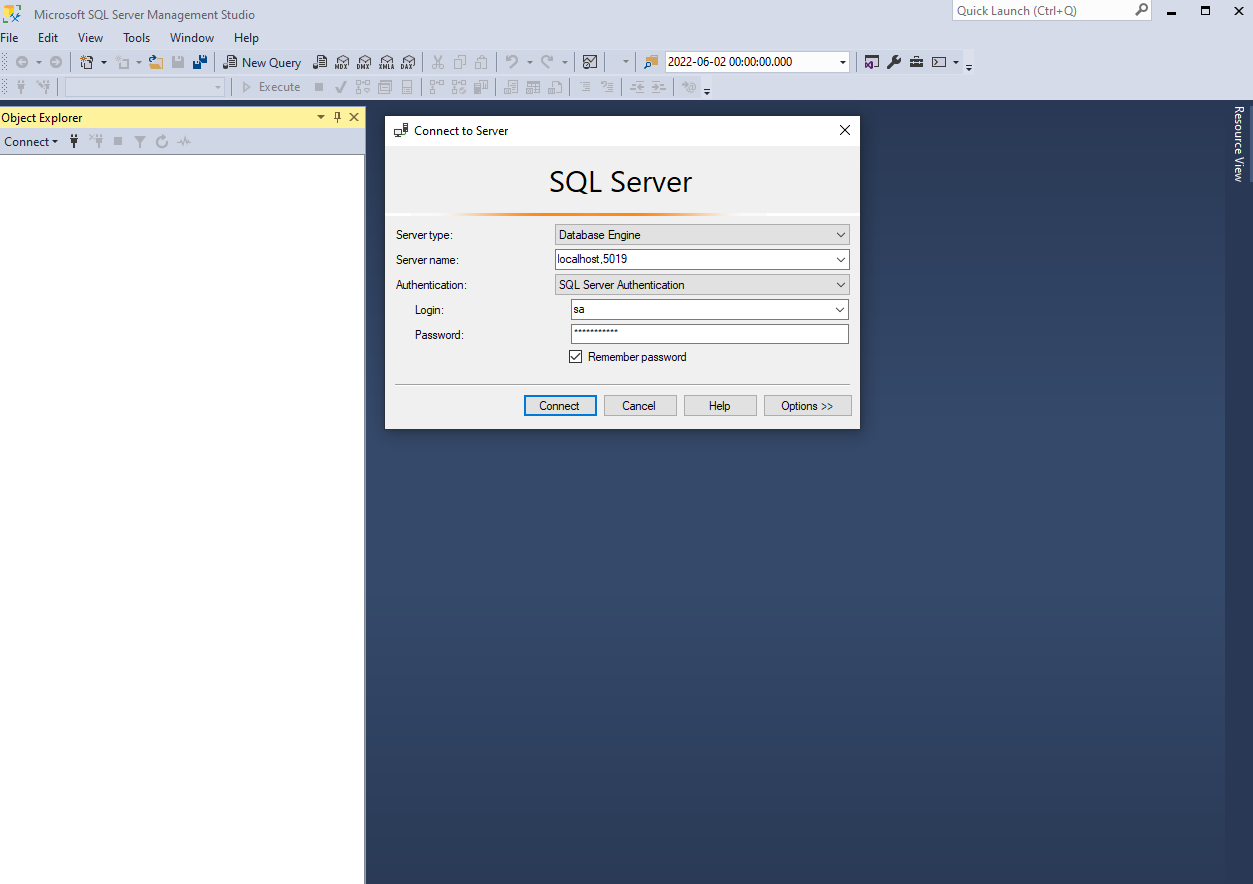Close the Object Explorer panel

pyautogui.click(x=354, y=117)
